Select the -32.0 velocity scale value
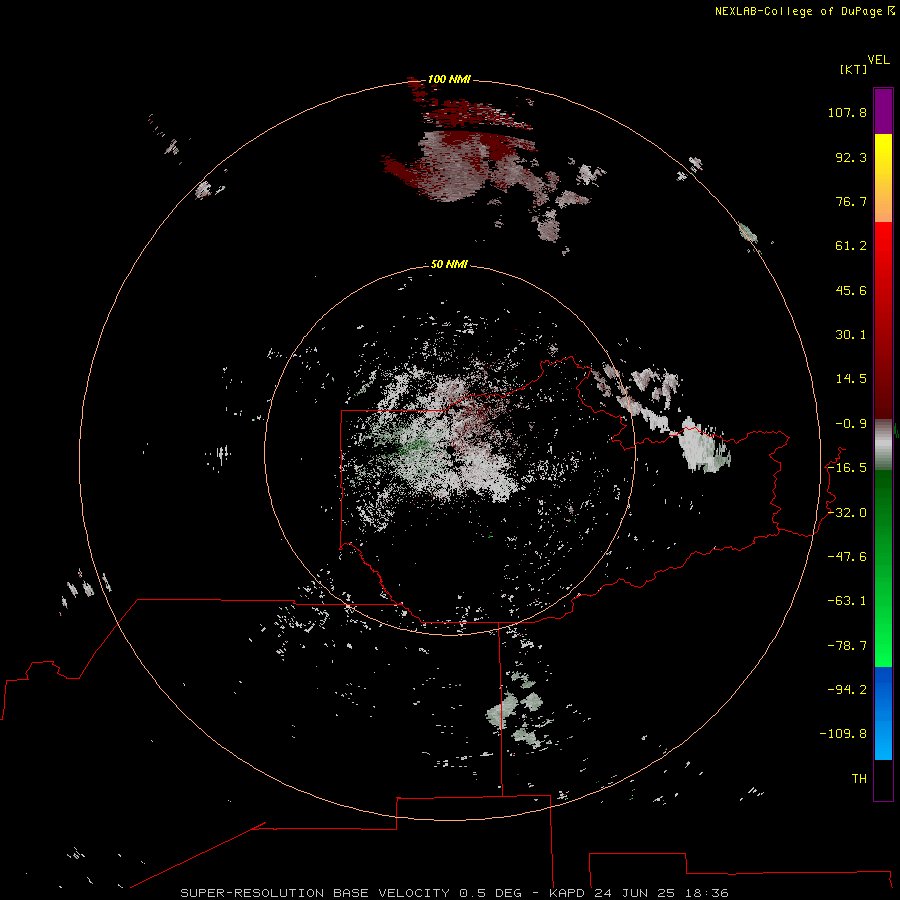Viewport: 900px width, 900px height. (847, 513)
